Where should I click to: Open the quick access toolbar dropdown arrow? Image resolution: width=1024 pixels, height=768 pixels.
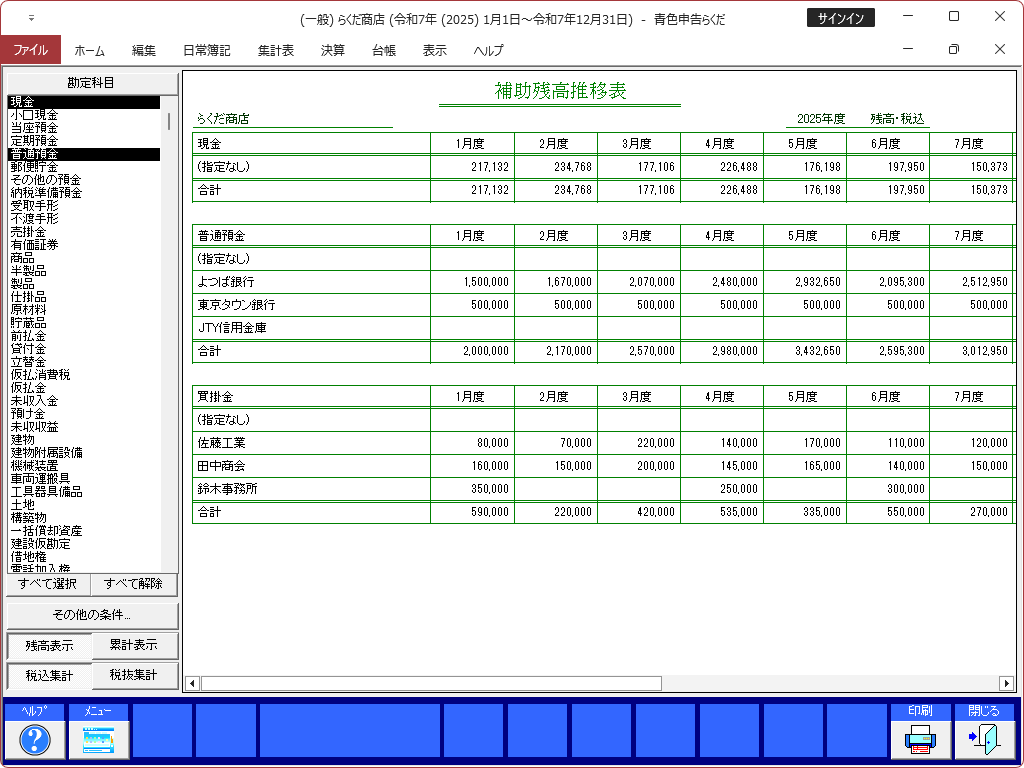pos(31,18)
